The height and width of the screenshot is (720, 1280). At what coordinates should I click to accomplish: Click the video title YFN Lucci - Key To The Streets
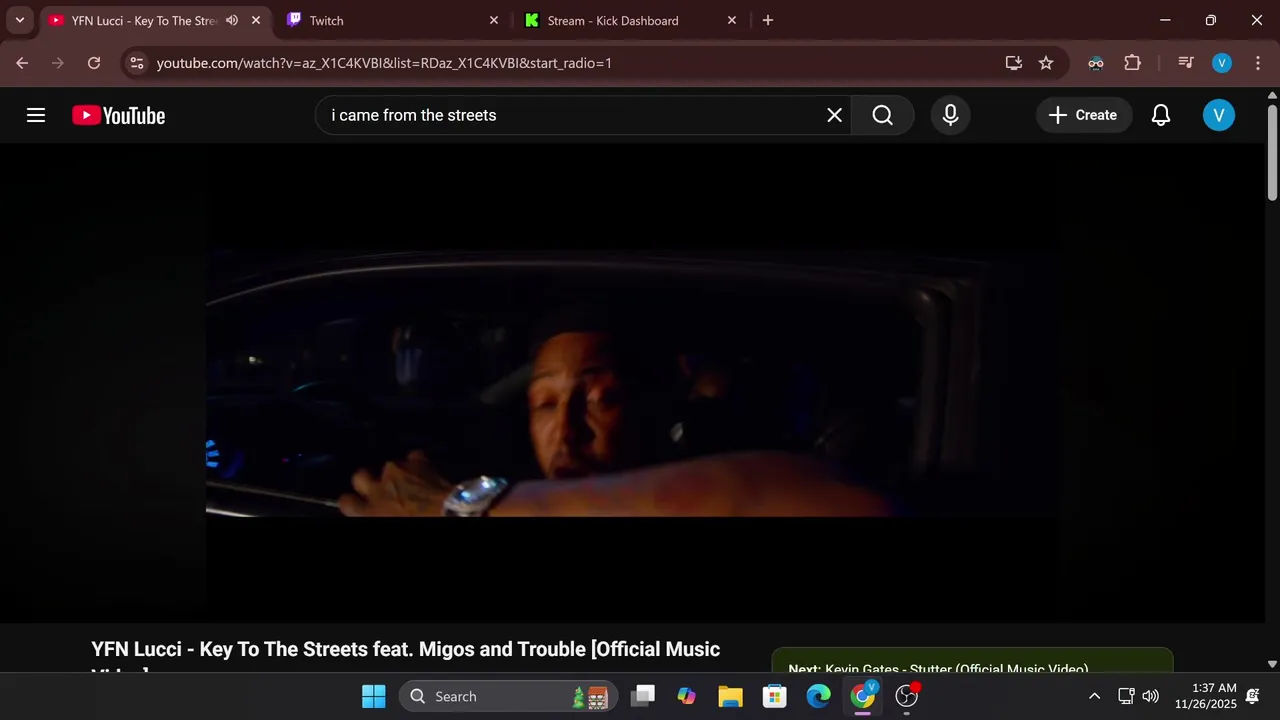pyautogui.click(x=405, y=659)
